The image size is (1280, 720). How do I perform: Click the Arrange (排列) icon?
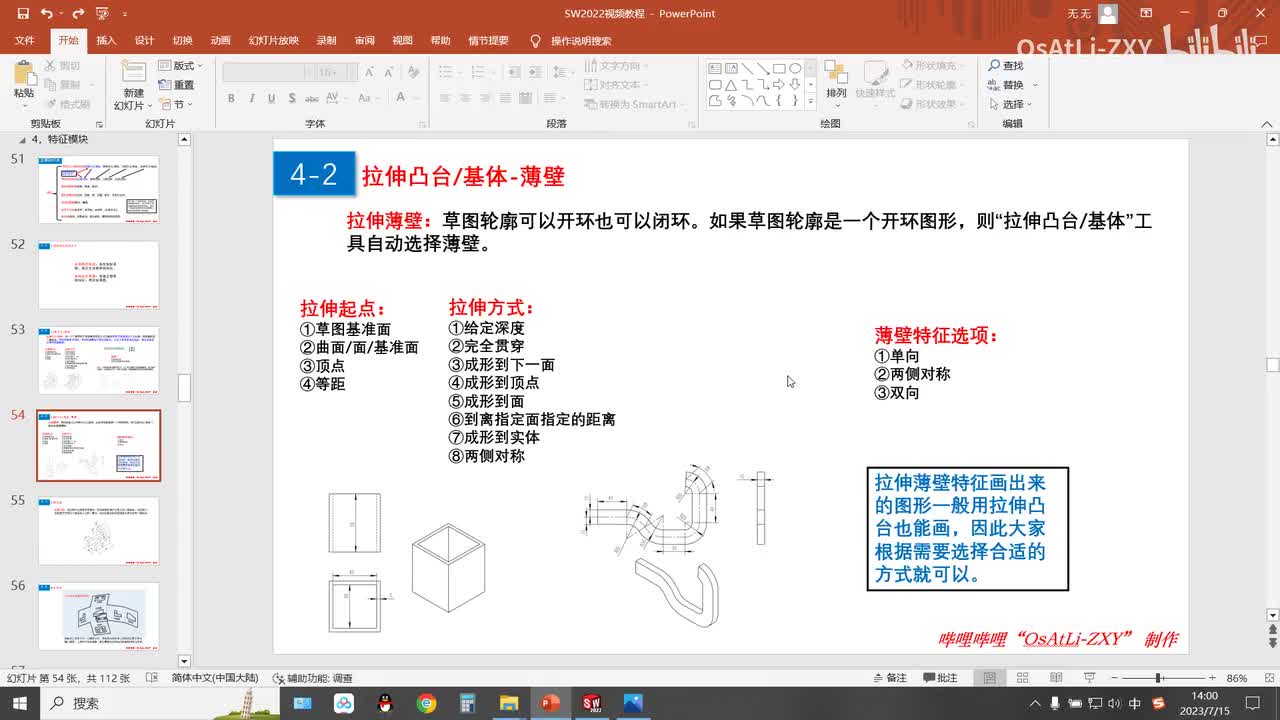(x=836, y=73)
